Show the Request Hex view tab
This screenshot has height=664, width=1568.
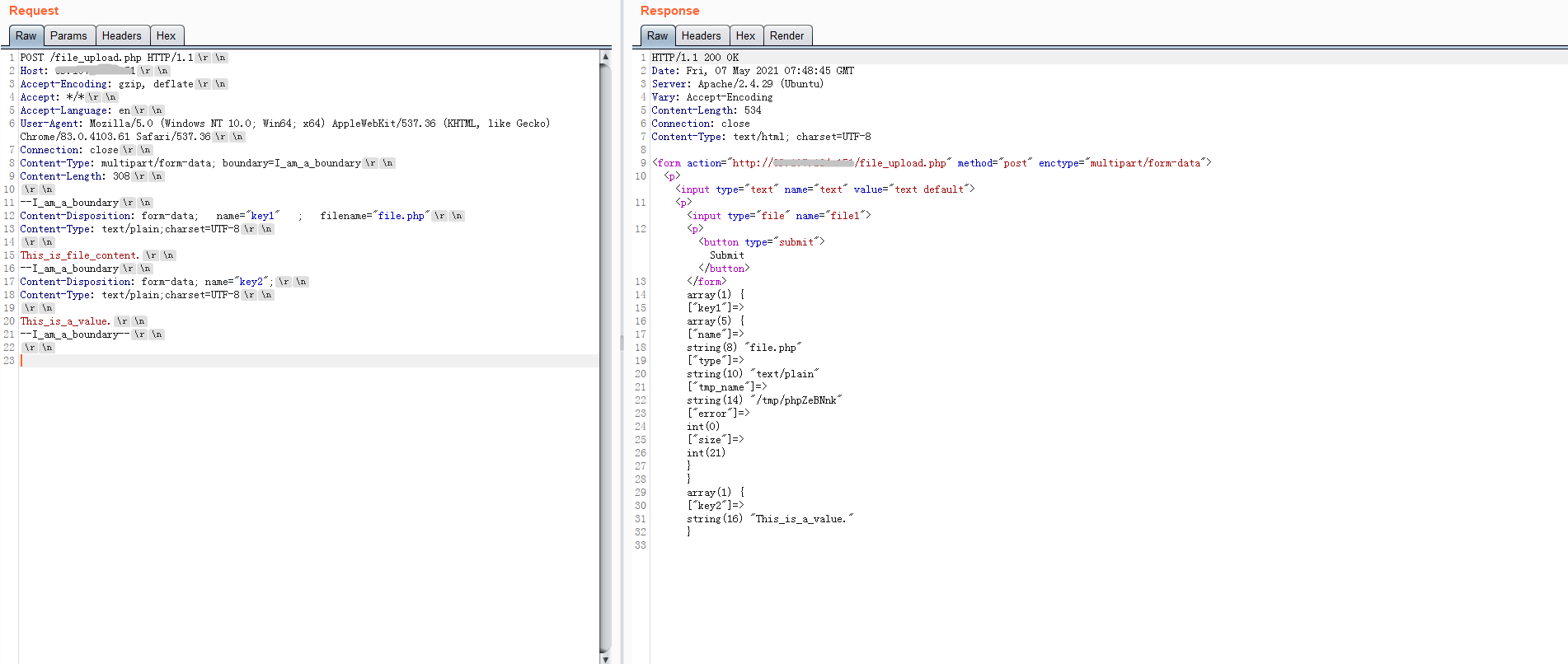(166, 35)
